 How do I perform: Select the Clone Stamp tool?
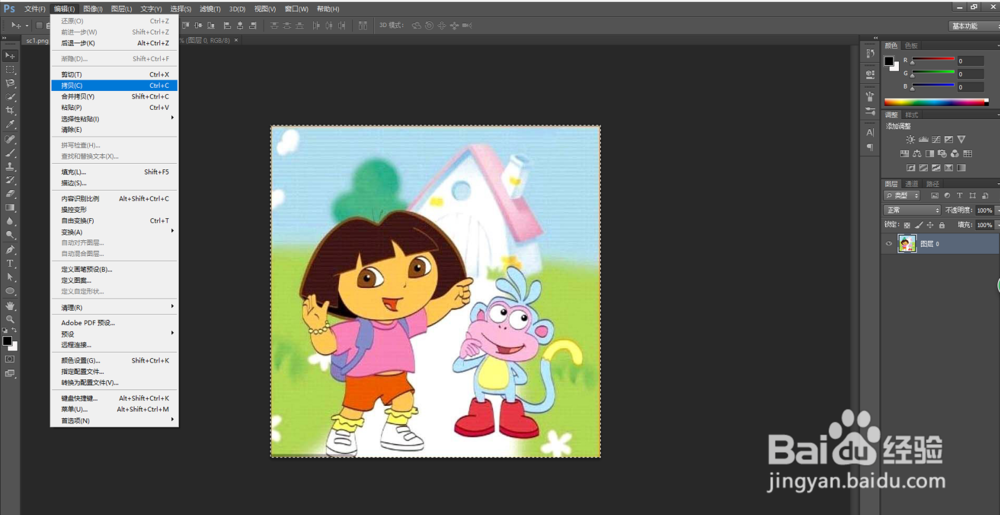coord(10,166)
